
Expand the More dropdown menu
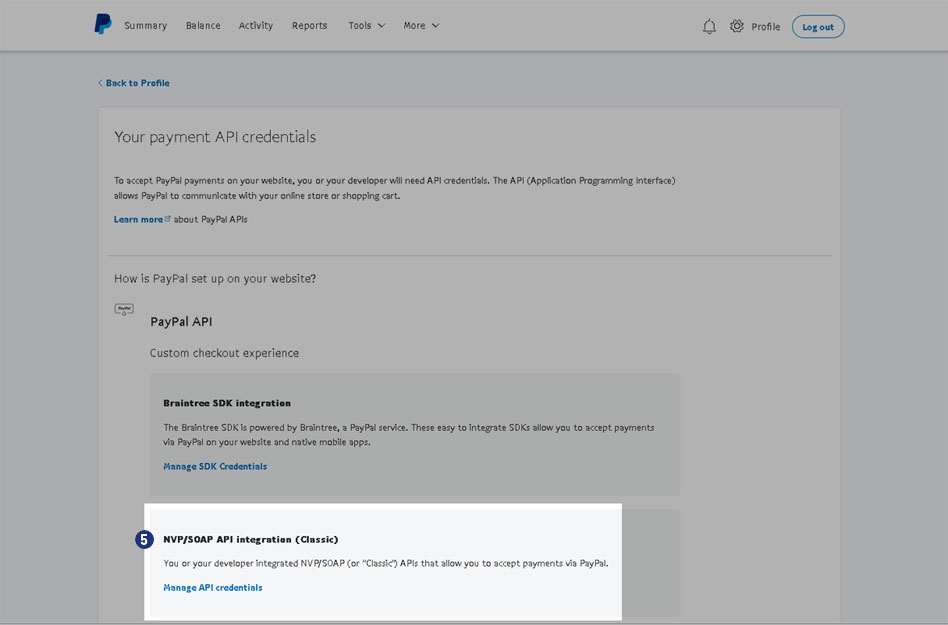[x=421, y=26]
